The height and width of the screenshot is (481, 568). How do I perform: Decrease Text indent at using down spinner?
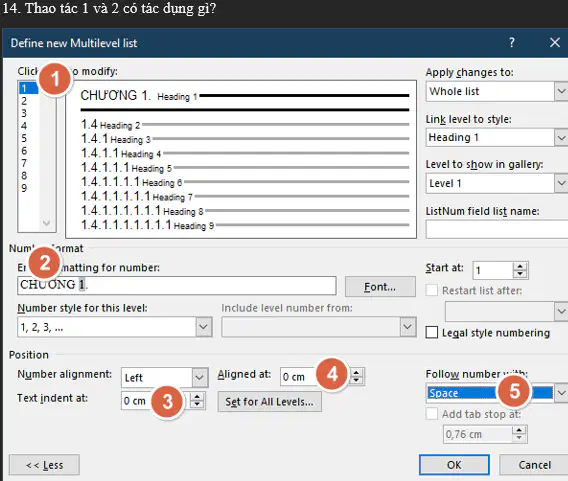point(197,404)
